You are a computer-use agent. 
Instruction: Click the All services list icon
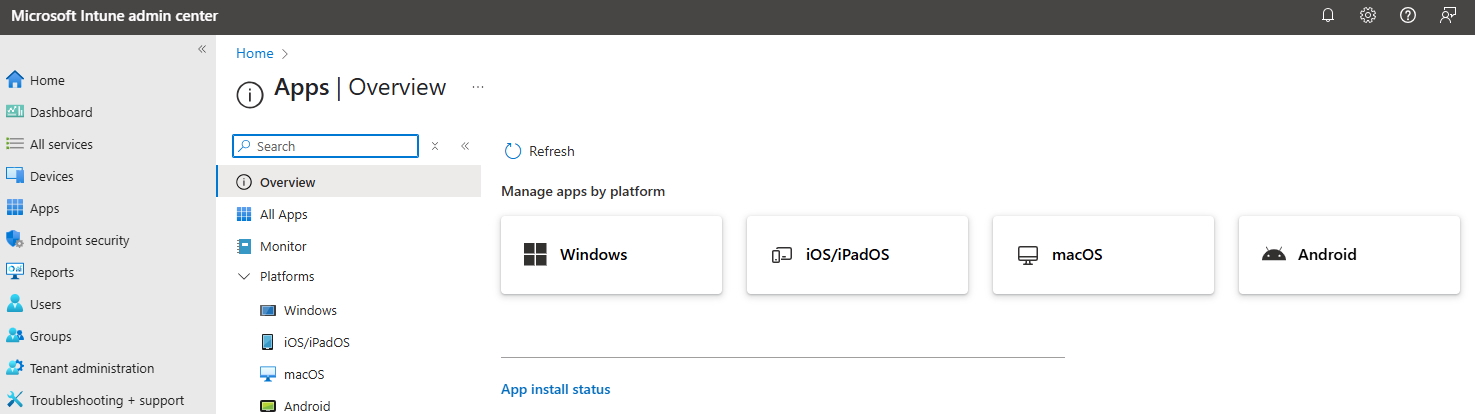15,144
